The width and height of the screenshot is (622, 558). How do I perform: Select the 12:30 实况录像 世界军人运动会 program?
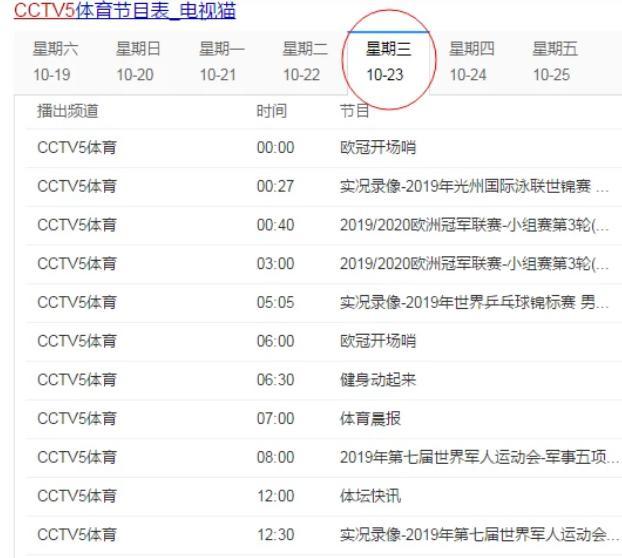(x=479, y=535)
